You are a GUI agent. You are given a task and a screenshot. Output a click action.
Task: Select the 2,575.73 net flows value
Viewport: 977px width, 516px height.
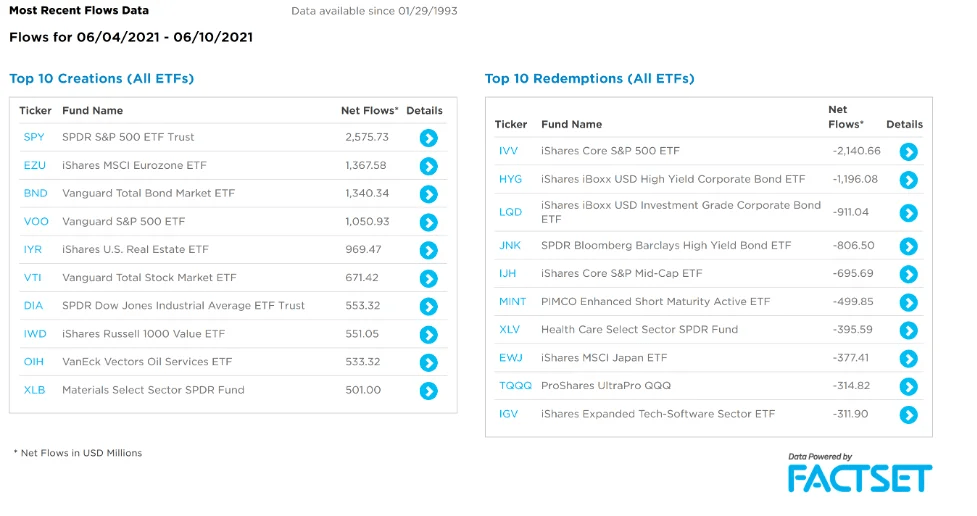click(x=367, y=137)
